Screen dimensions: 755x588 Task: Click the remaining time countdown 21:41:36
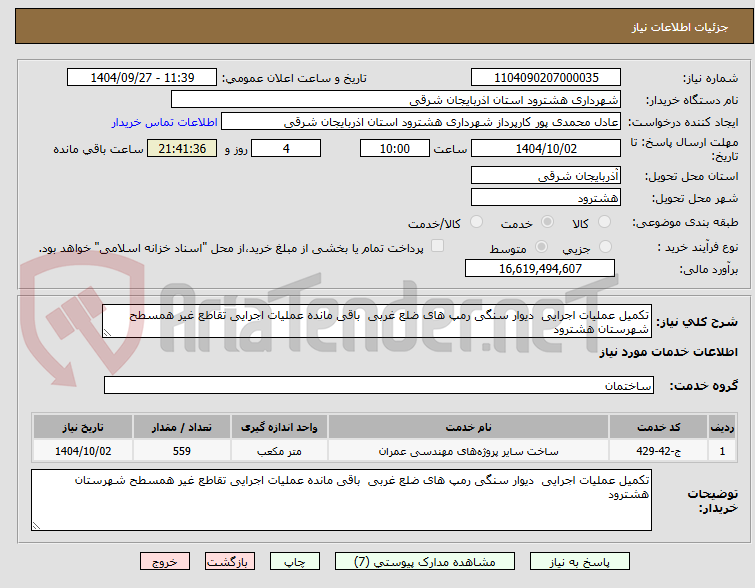click(182, 148)
